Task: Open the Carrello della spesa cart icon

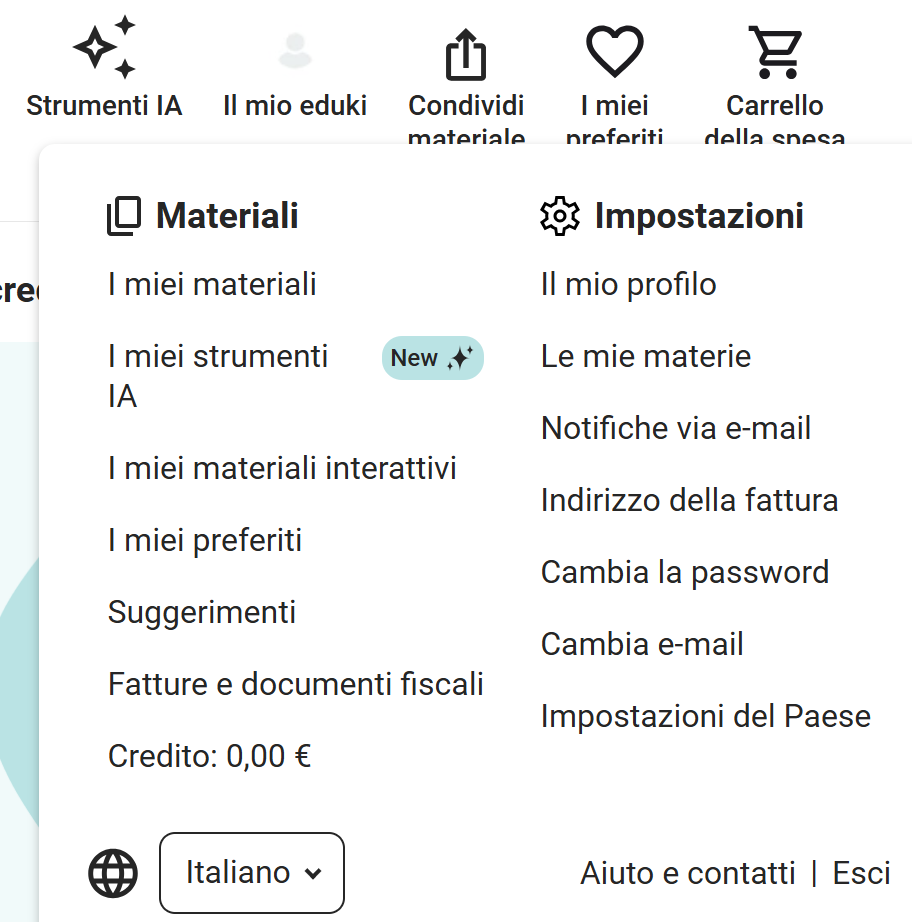Action: 775,52
